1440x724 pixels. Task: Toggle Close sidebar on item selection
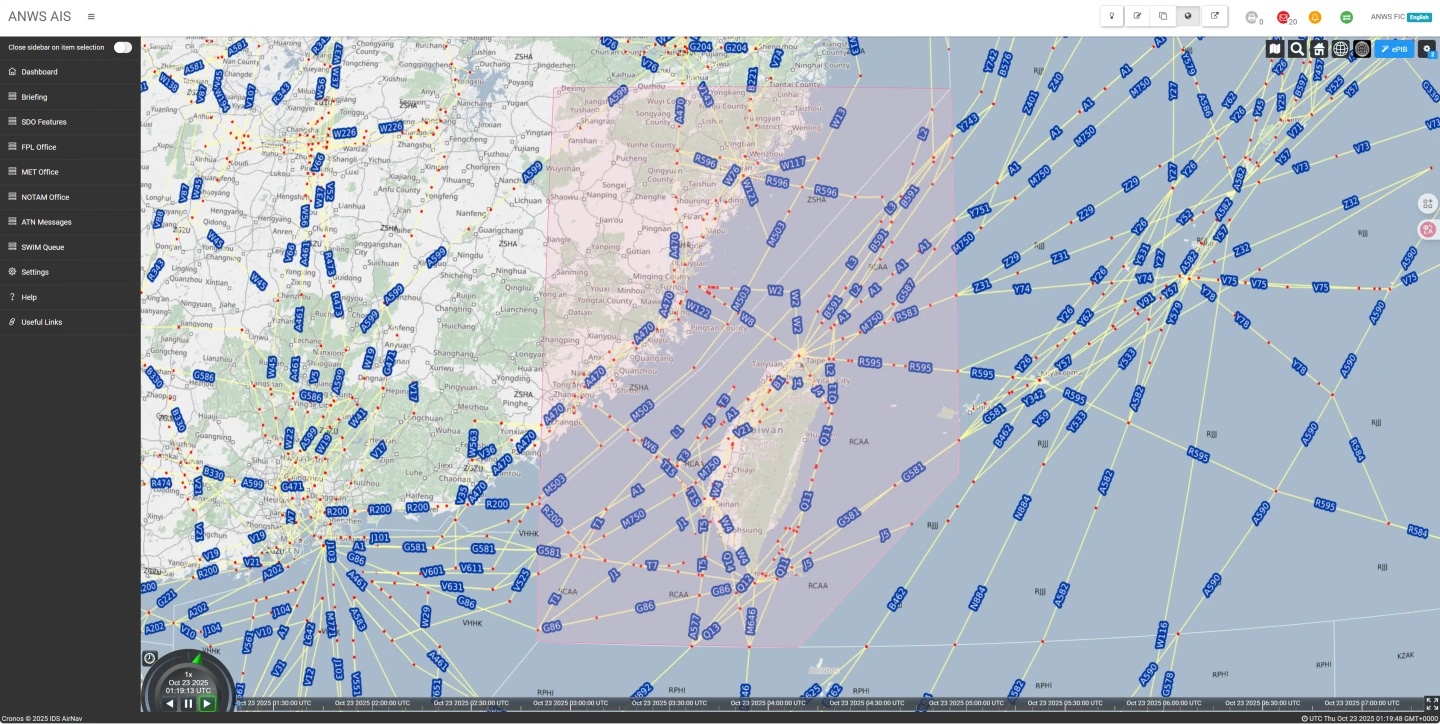(122, 47)
